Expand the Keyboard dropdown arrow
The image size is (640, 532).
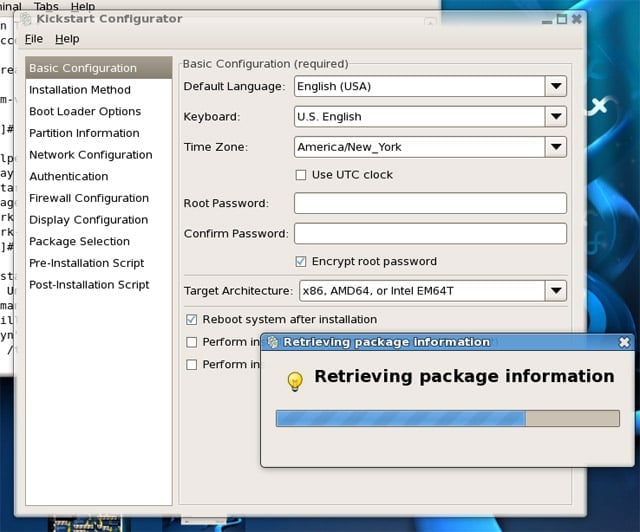coord(556,116)
